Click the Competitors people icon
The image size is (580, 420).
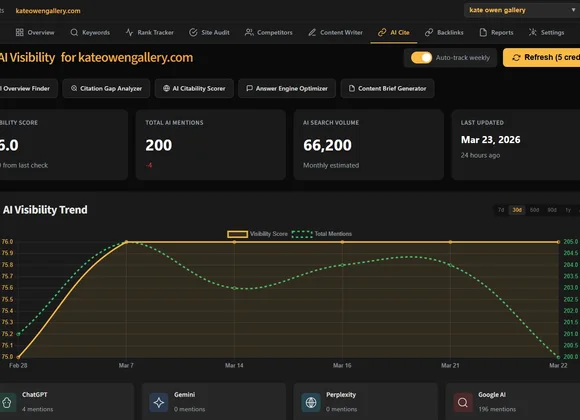249,33
